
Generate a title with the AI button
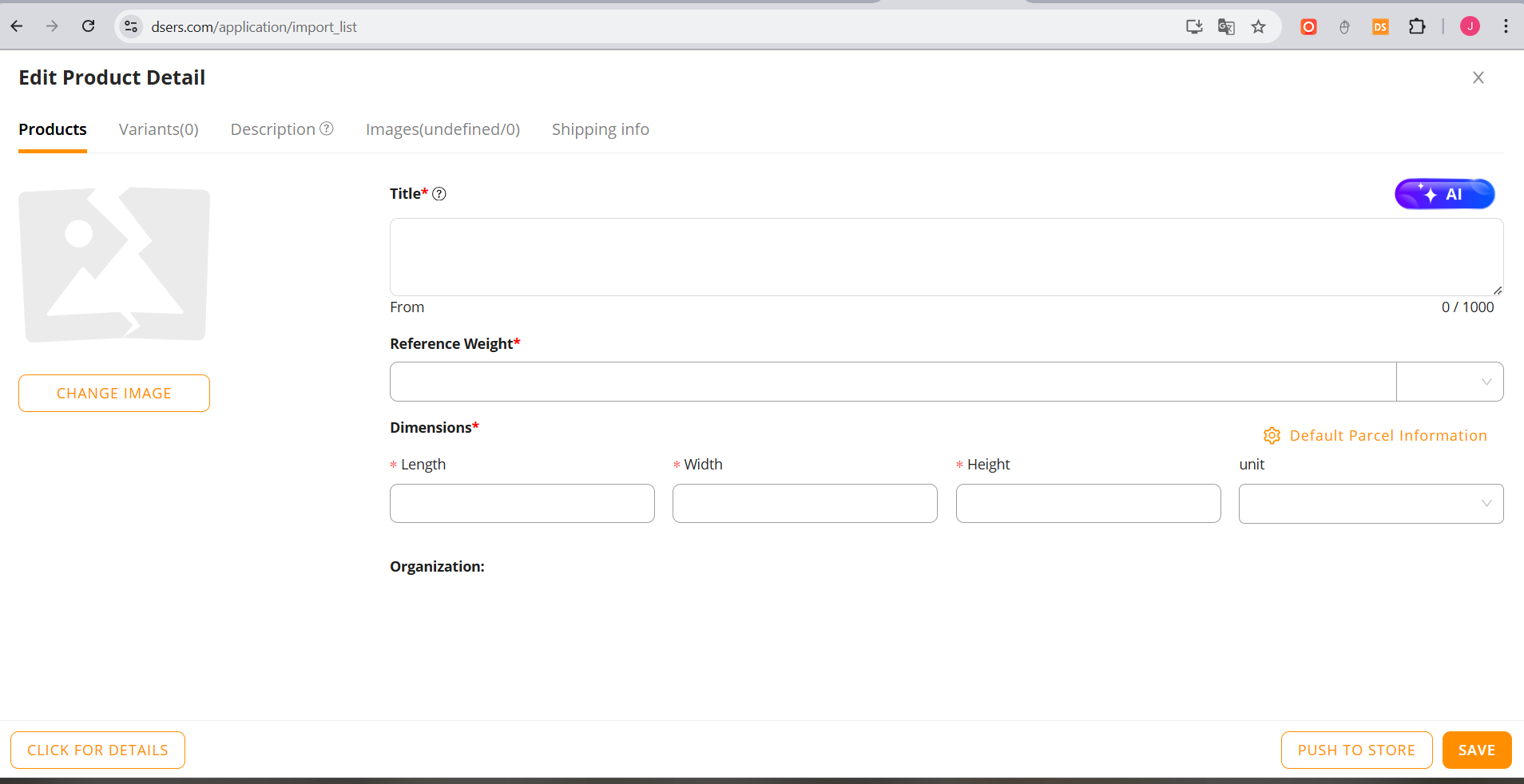(x=1445, y=194)
